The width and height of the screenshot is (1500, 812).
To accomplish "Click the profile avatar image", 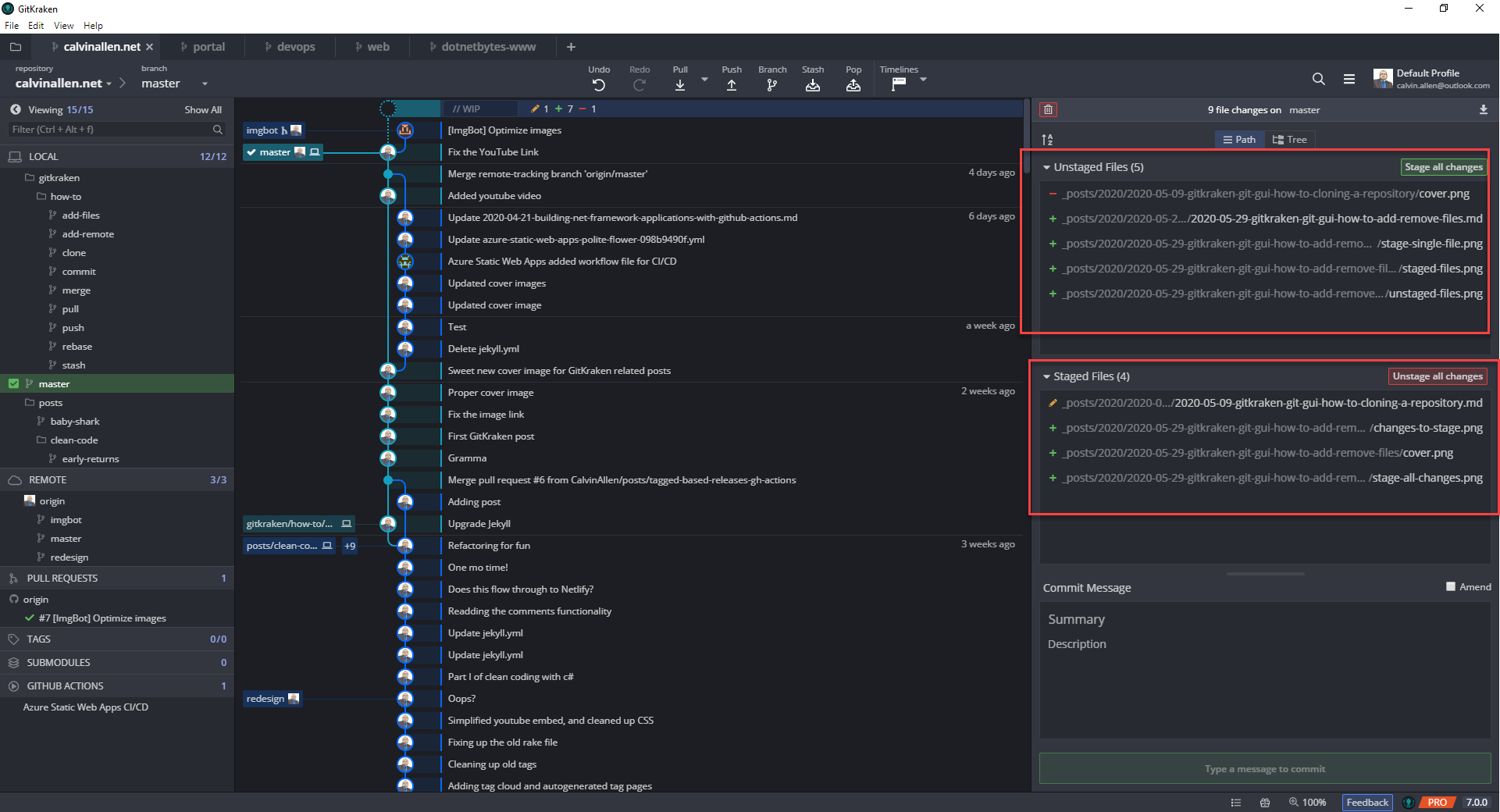I will (x=1383, y=78).
